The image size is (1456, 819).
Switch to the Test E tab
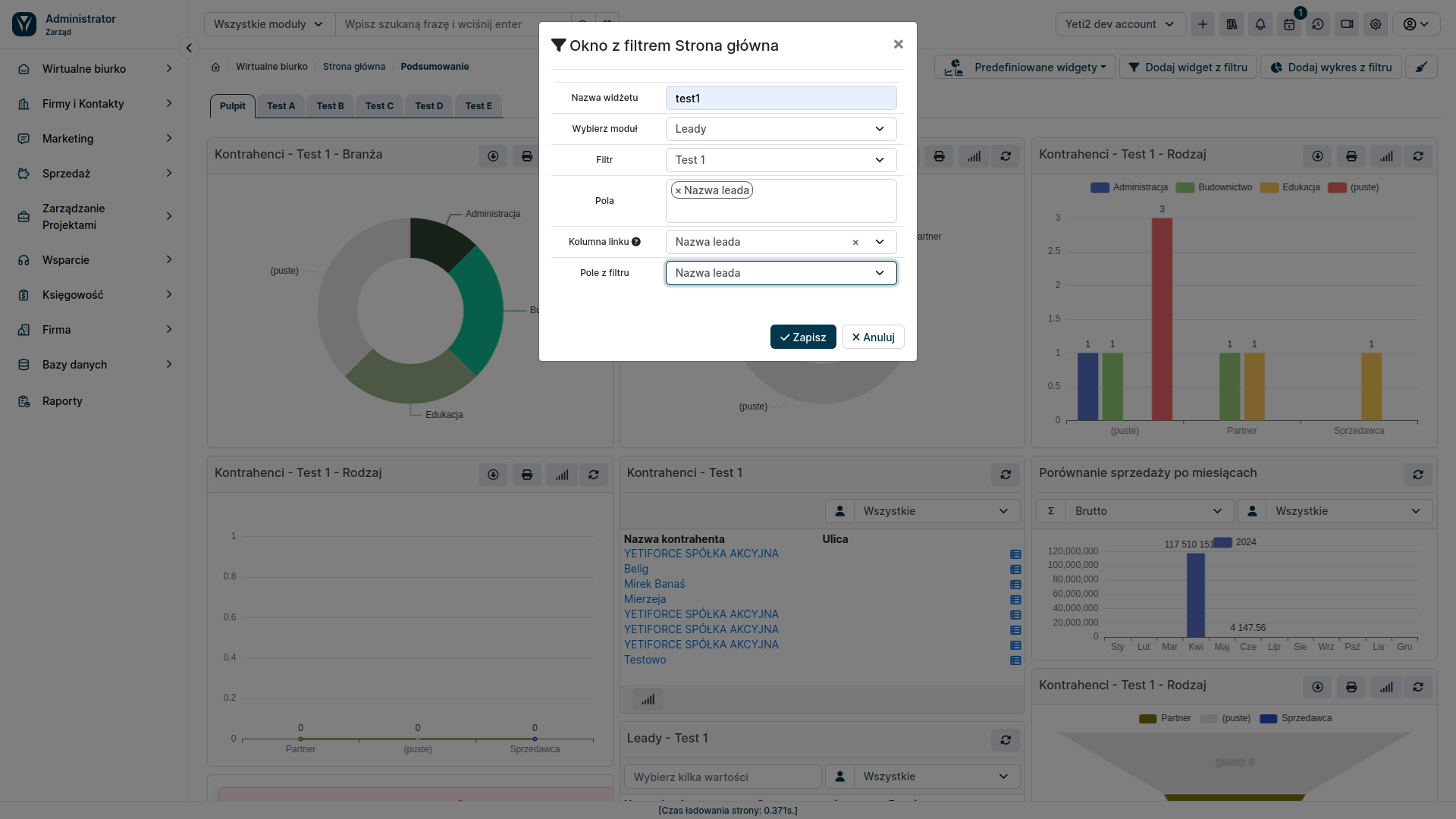click(479, 106)
